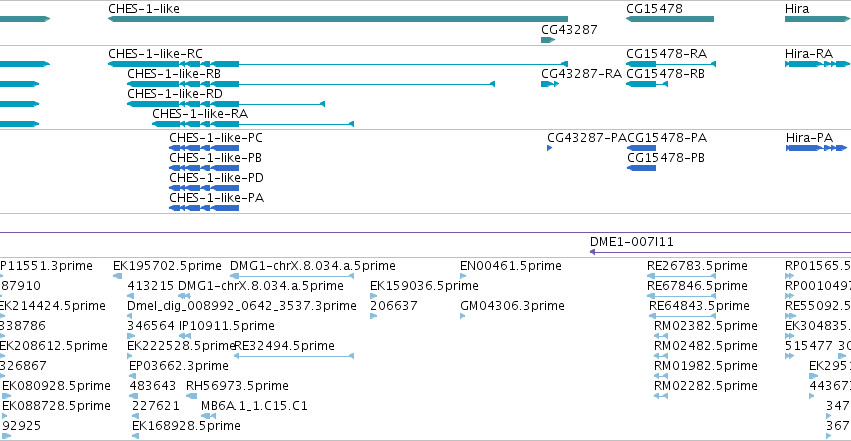851x441 pixels.
Task: Select the RM02282.5prime label
Action: point(706,386)
